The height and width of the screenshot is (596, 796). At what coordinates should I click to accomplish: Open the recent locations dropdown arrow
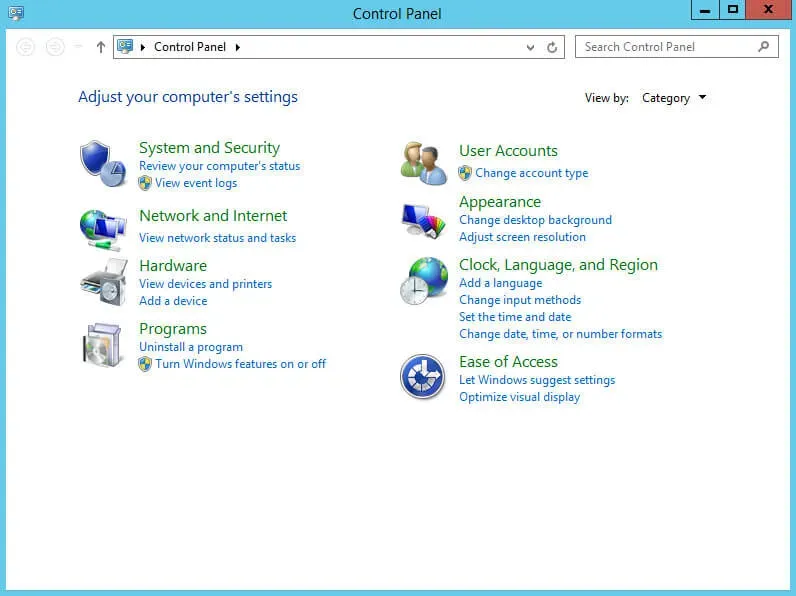[x=78, y=47]
